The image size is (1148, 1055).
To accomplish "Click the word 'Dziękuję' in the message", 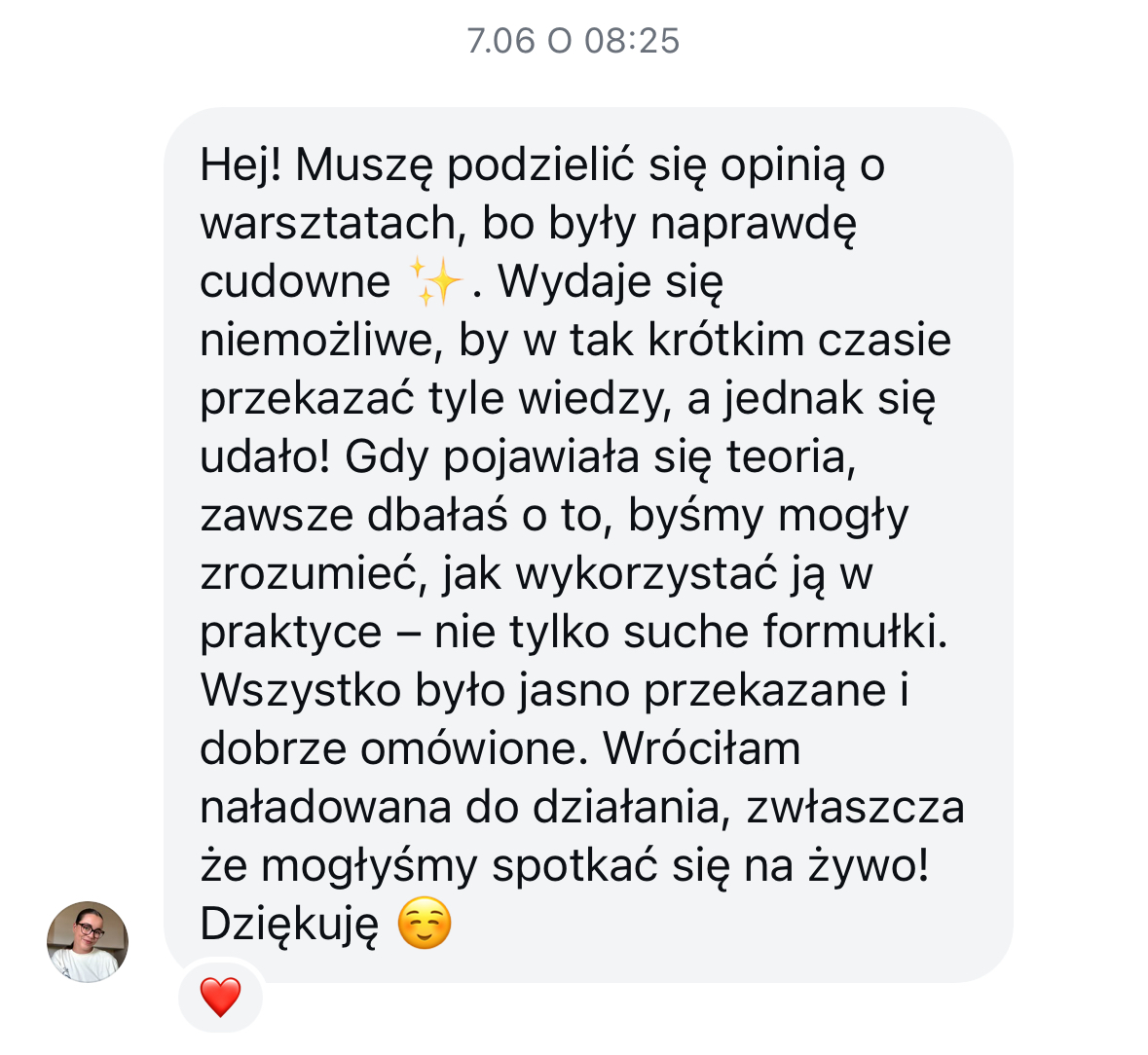I will [290, 925].
